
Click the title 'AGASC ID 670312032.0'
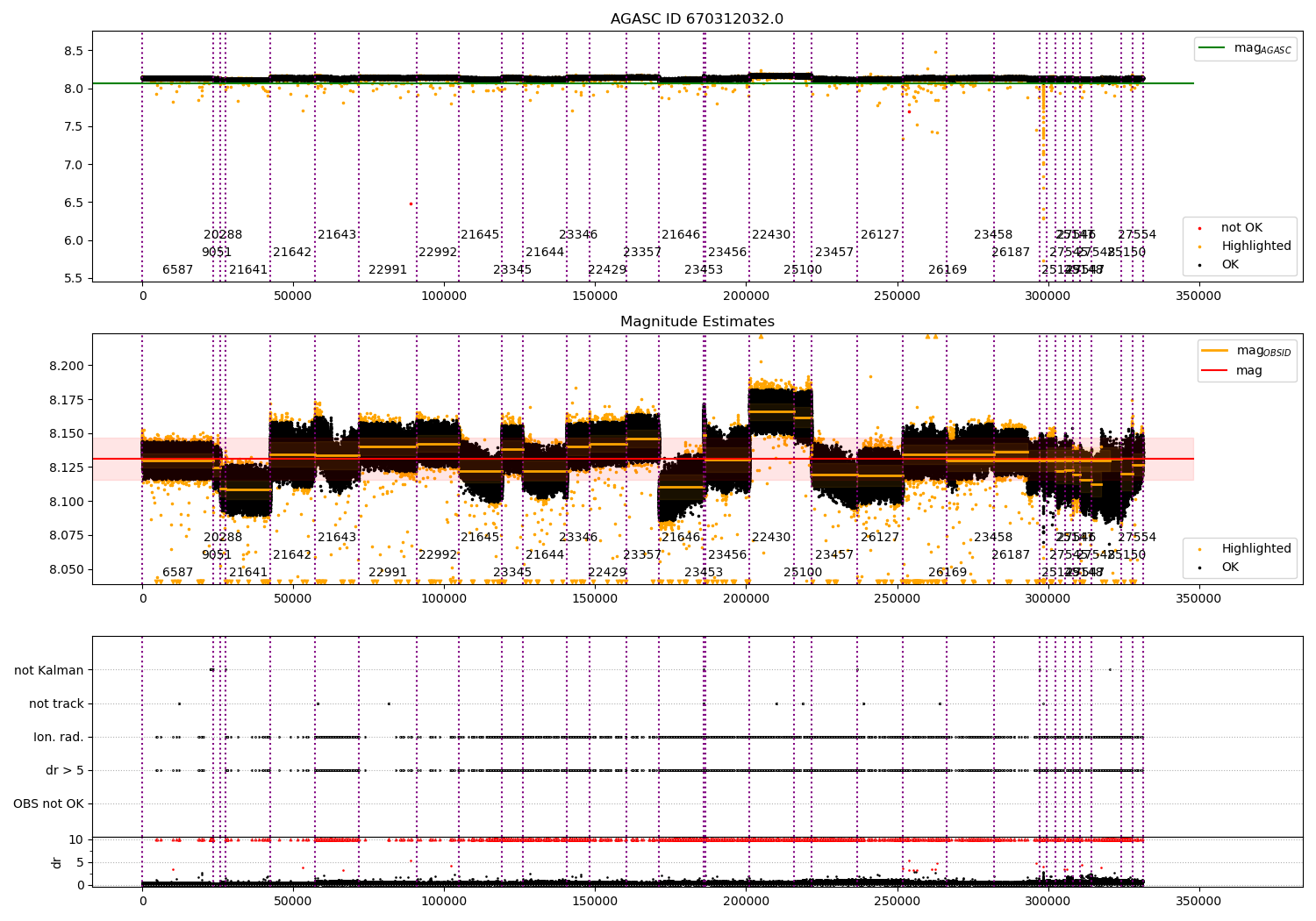[697, 19]
